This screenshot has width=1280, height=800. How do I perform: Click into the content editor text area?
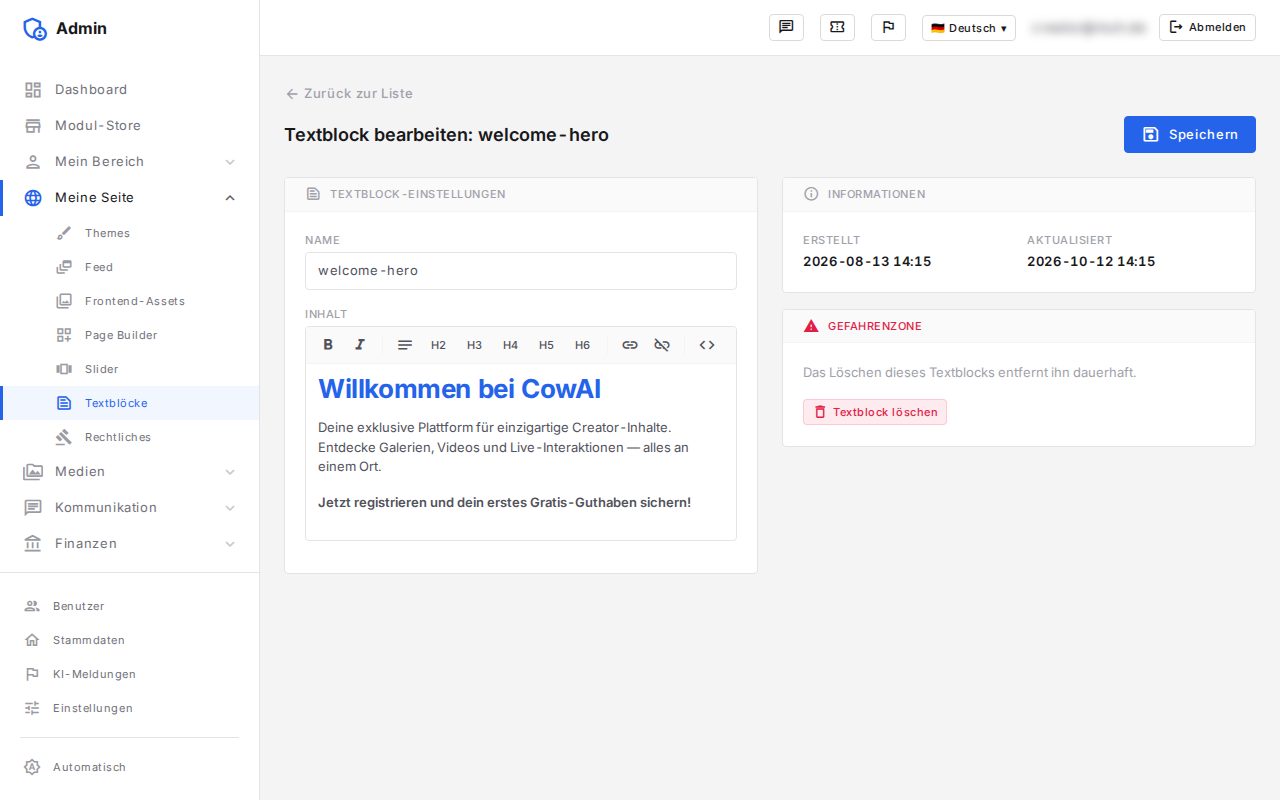point(521,452)
